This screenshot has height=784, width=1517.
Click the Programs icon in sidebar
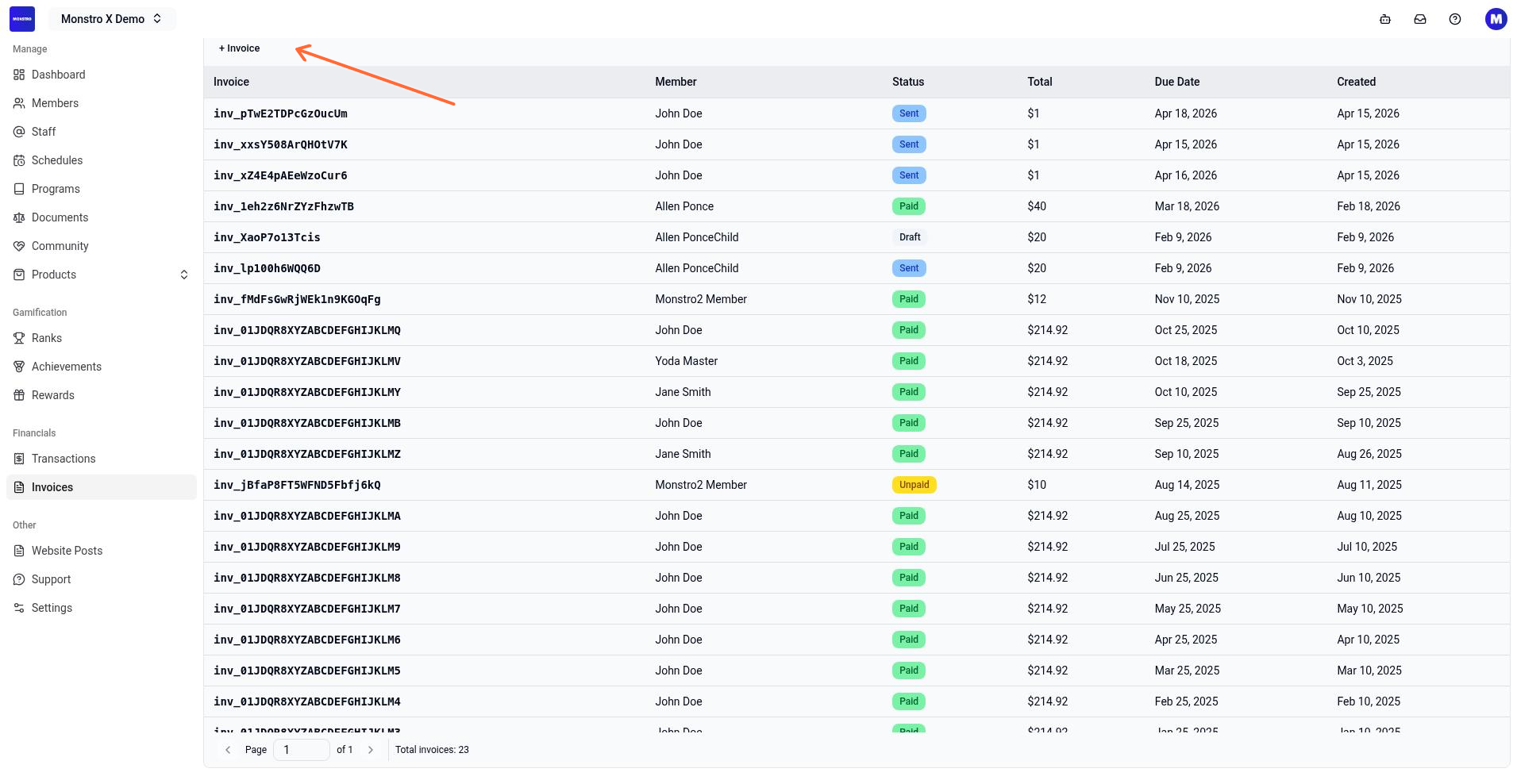click(x=19, y=189)
